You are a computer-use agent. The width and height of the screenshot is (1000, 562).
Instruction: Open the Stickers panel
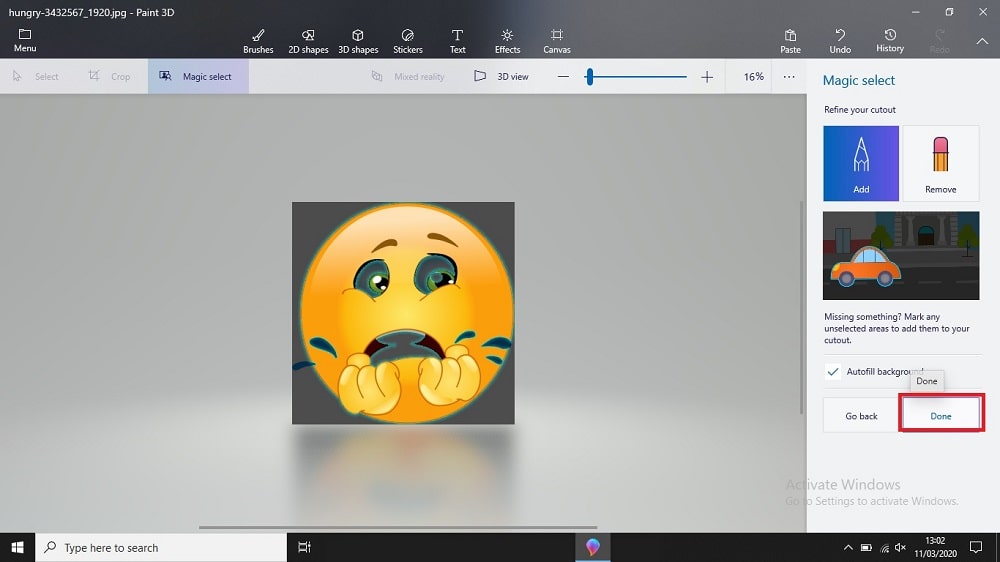[408, 41]
